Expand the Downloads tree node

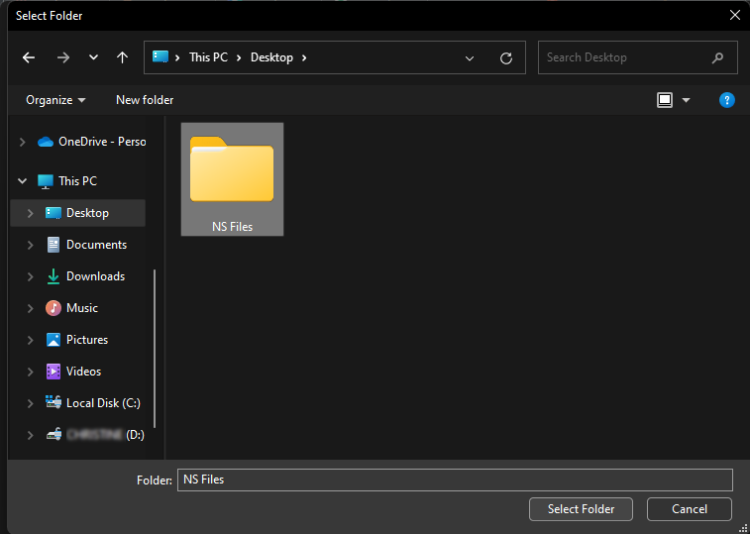(x=30, y=277)
